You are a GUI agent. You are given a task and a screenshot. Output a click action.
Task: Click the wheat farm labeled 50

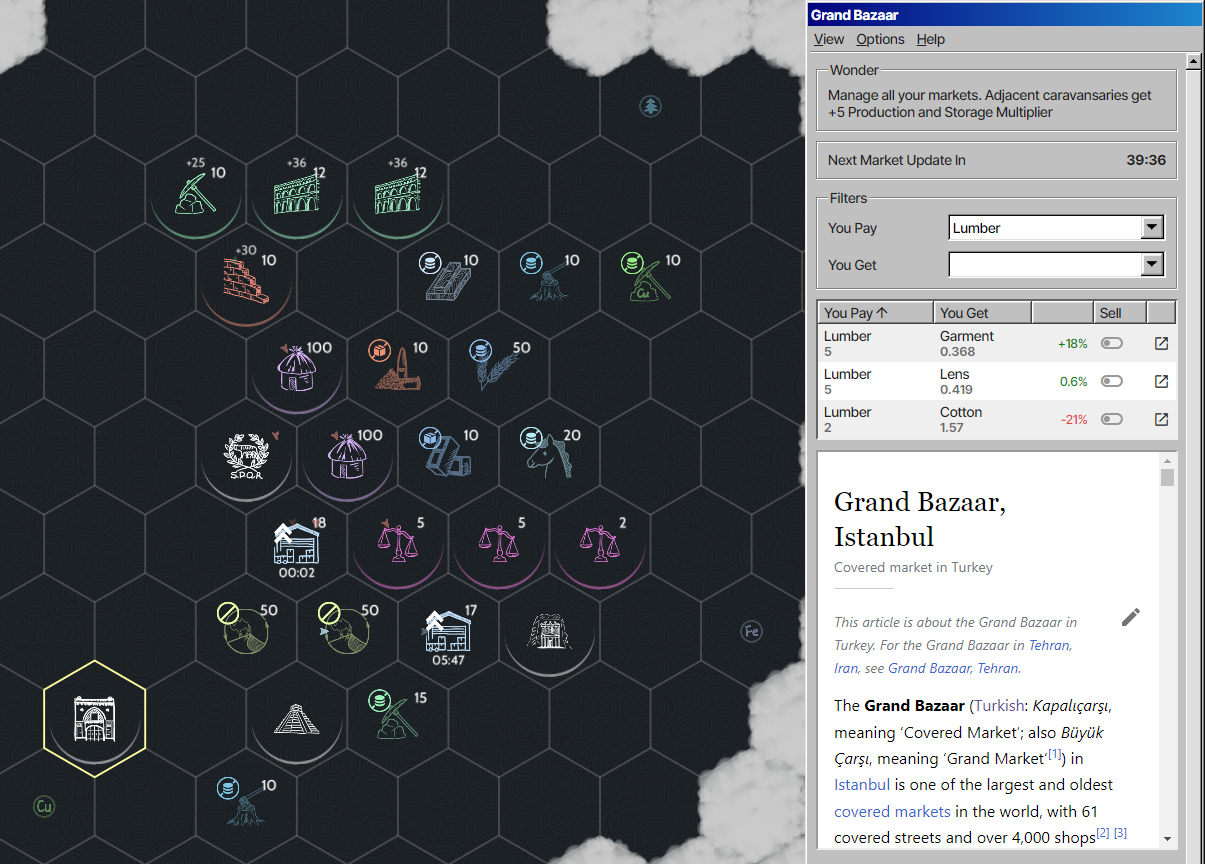(499, 365)
